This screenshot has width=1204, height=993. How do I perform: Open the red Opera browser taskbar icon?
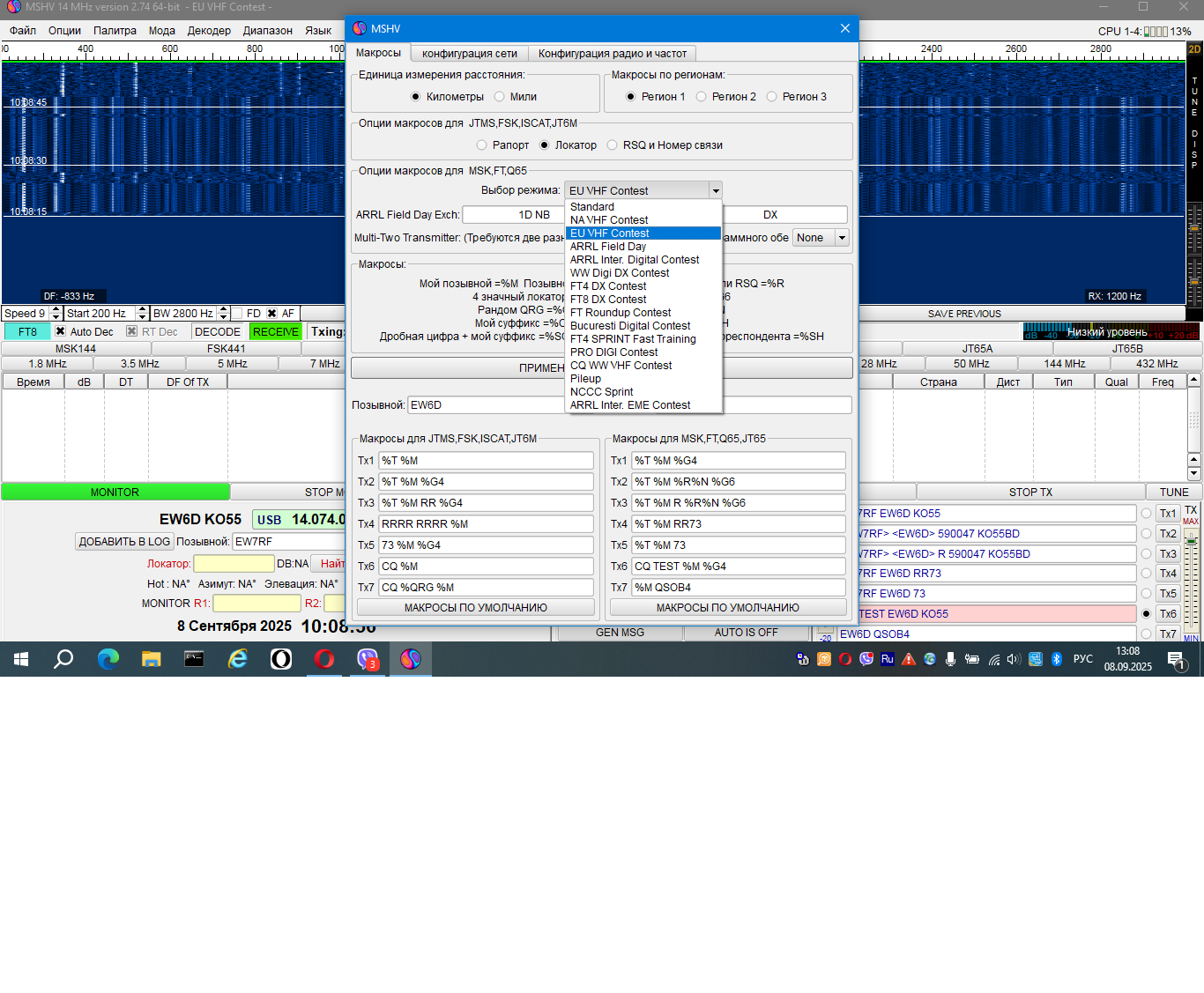(324, 658)
